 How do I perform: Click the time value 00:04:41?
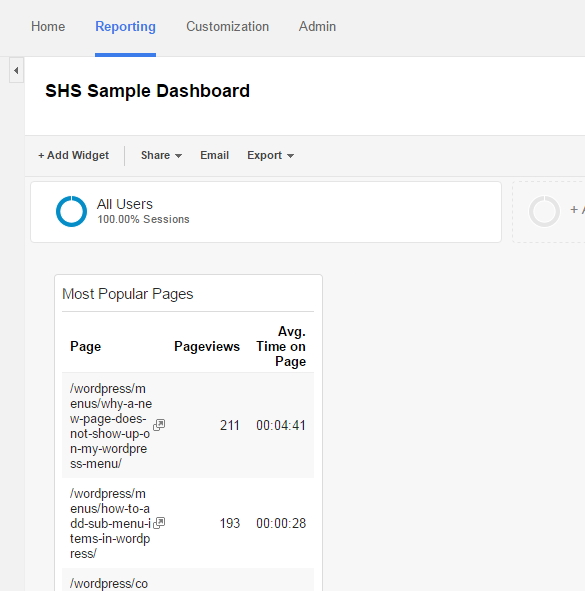point(281,426)
